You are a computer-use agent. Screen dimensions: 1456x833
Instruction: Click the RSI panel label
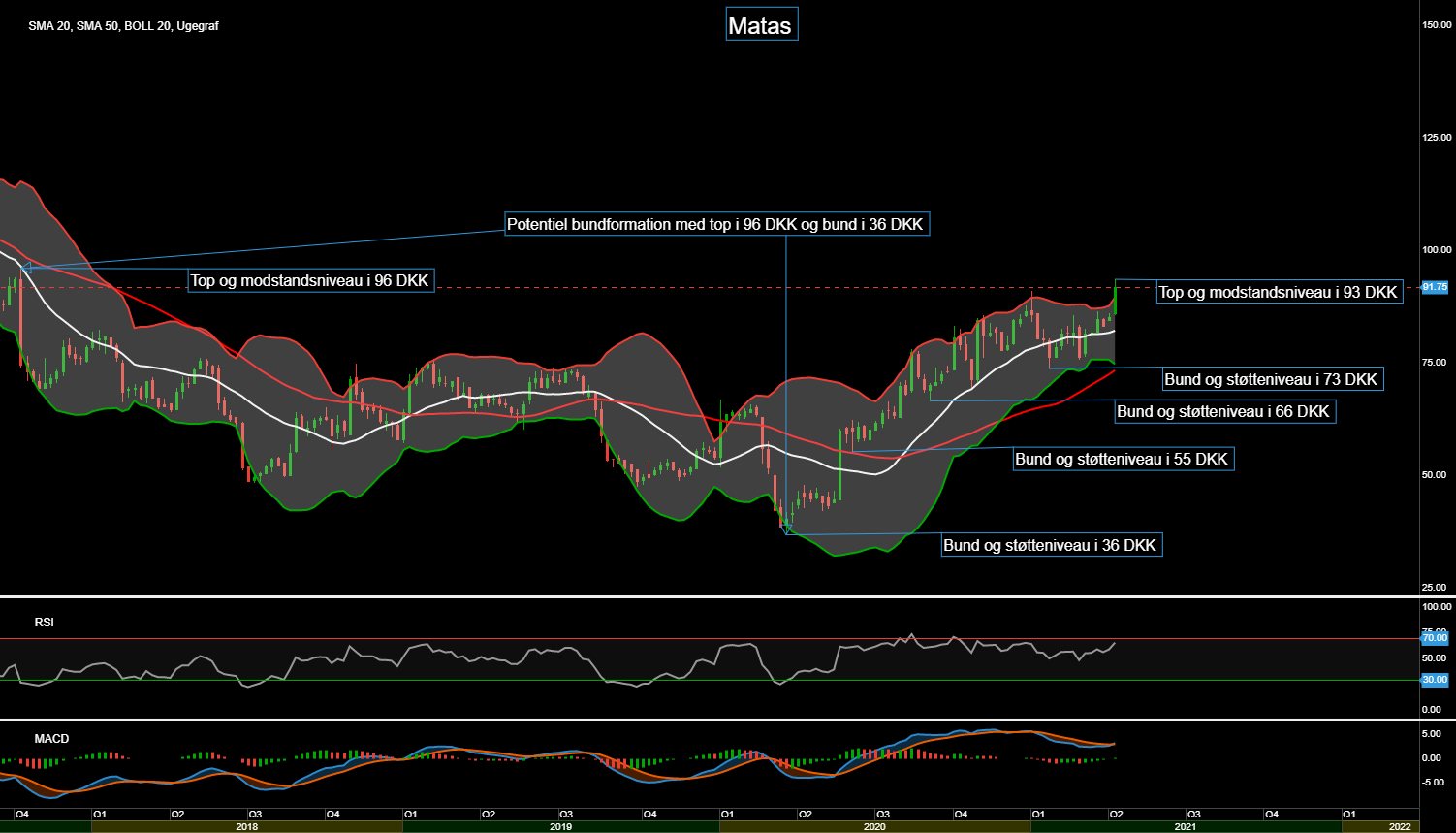[x=45, y=622]
